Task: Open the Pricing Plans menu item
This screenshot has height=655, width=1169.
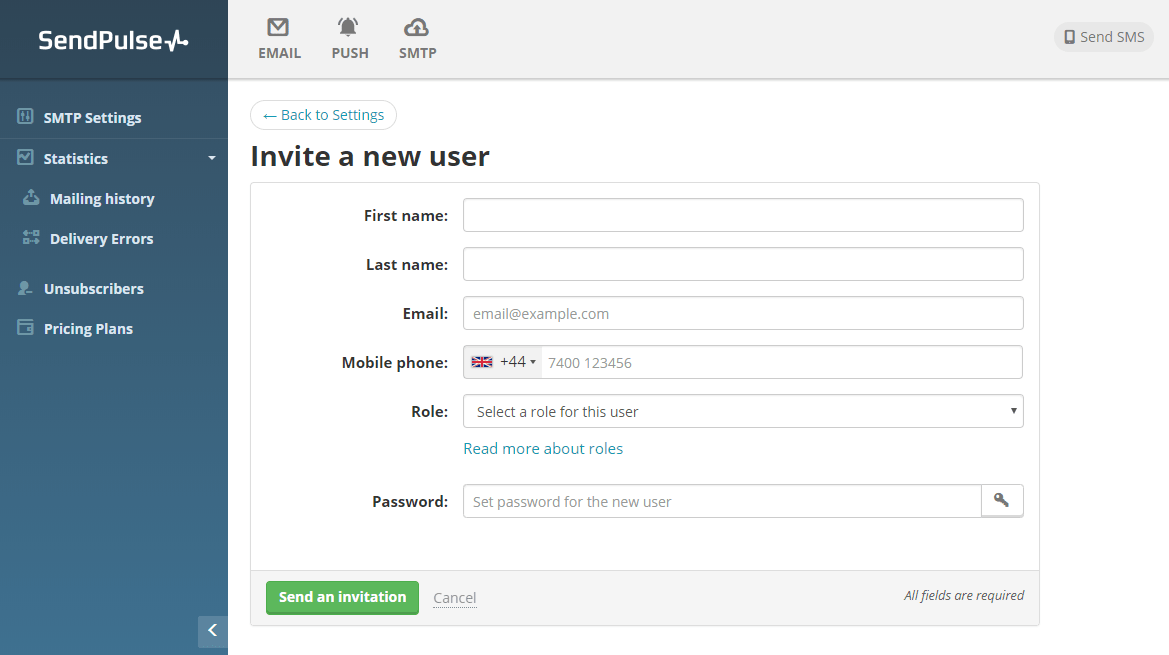Action: pyautogui.click(x=88, y=328)
